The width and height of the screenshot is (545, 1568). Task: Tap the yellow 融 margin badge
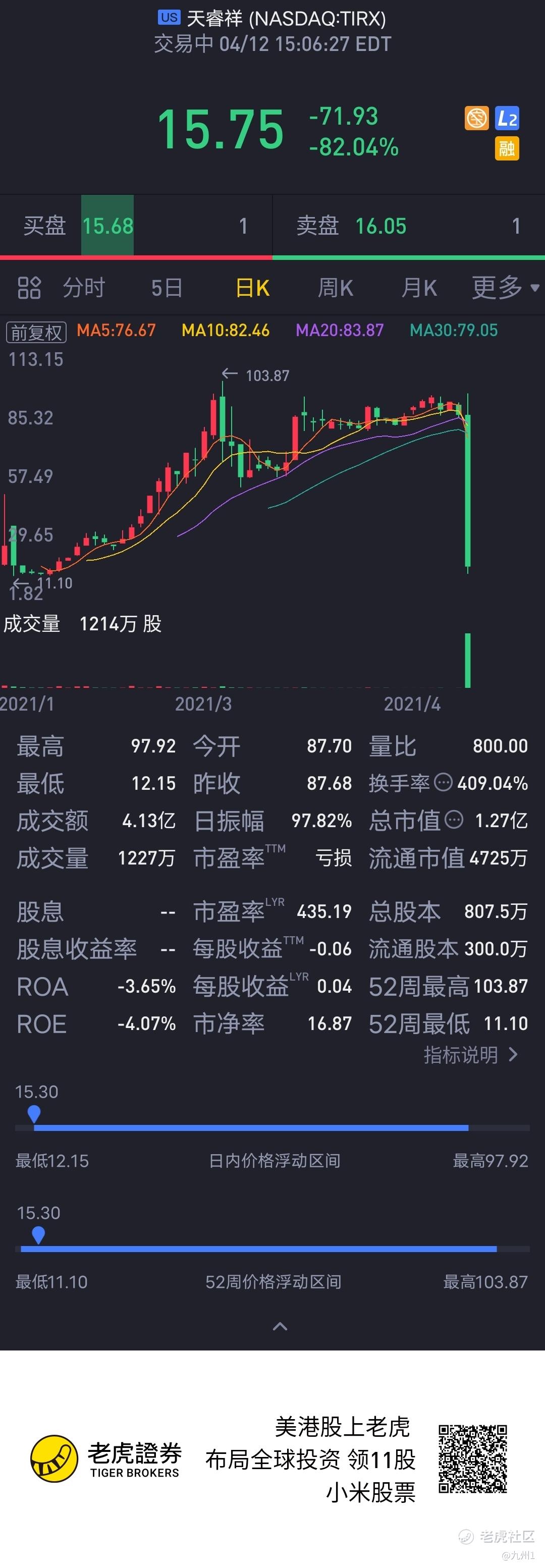tap(507, 148)
